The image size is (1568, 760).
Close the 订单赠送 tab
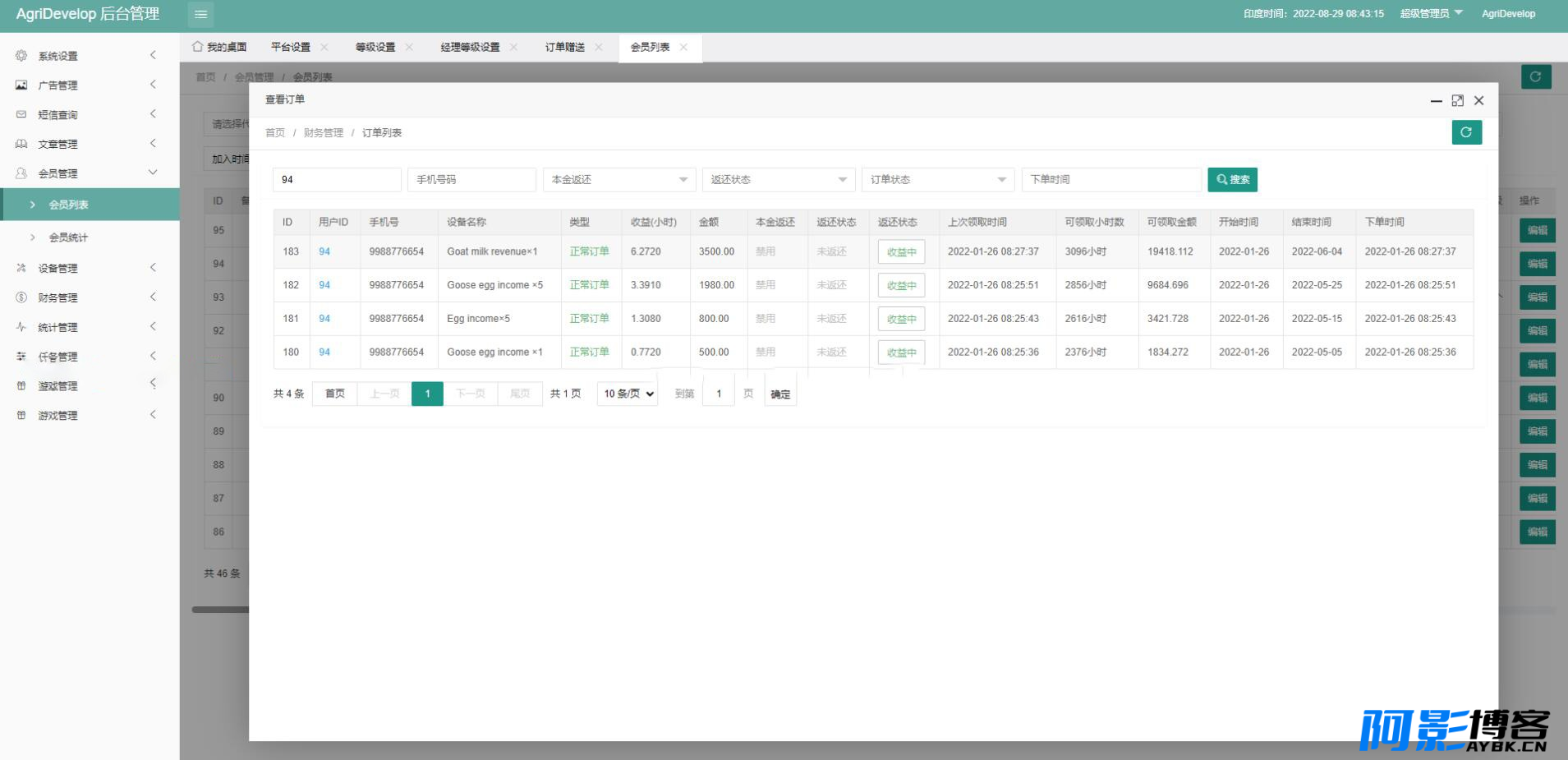(x=599, y=47)
